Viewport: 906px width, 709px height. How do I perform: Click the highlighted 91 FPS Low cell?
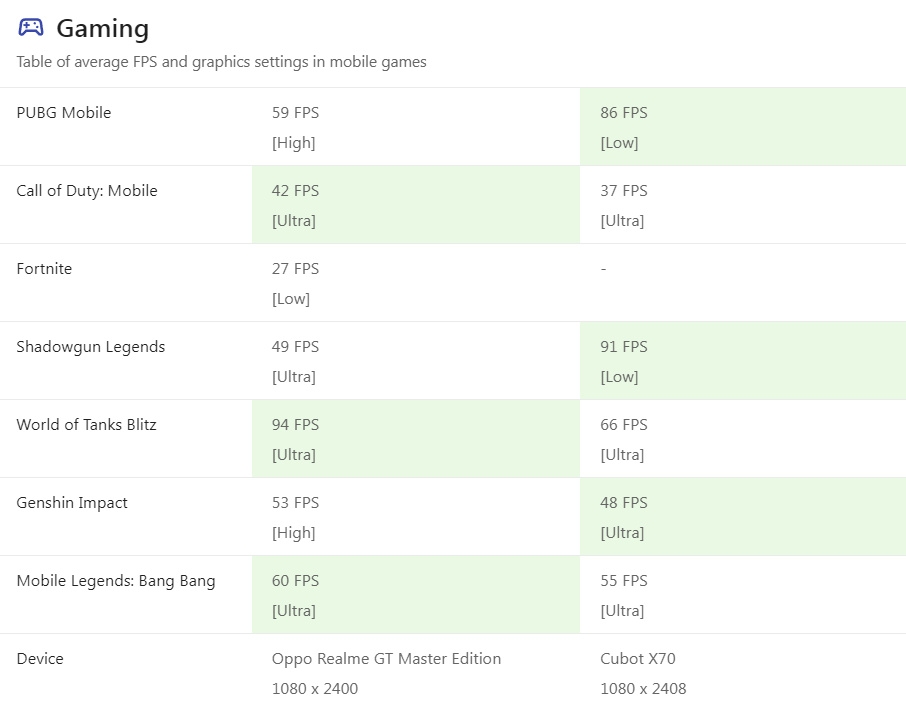pos(742,361)
